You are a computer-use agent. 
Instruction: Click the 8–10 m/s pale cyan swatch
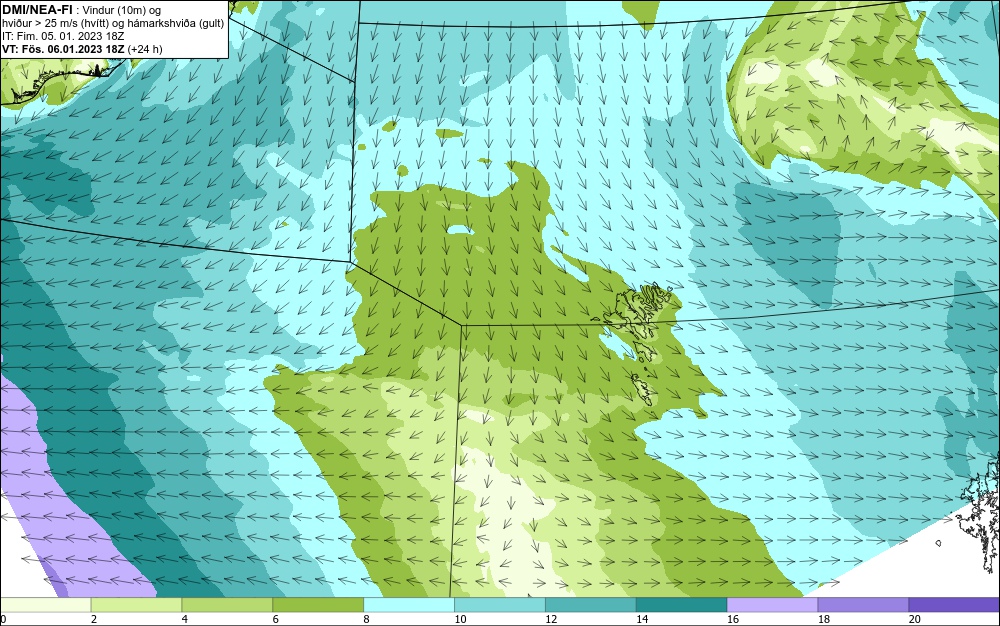(x=409, y=604)
